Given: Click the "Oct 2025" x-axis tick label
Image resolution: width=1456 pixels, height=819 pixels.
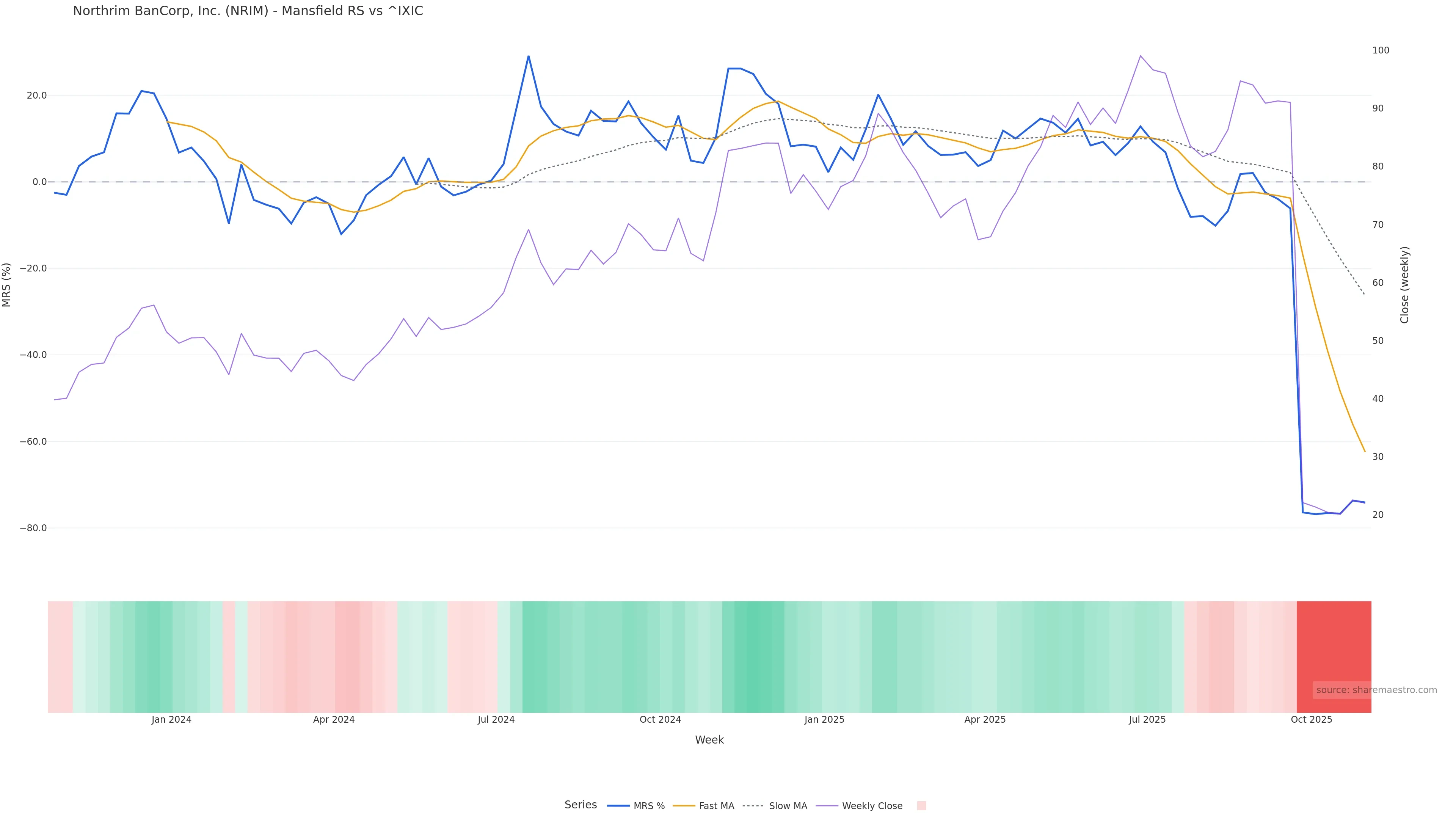Looking at the screenshot, I should (x=1311, y=720).
